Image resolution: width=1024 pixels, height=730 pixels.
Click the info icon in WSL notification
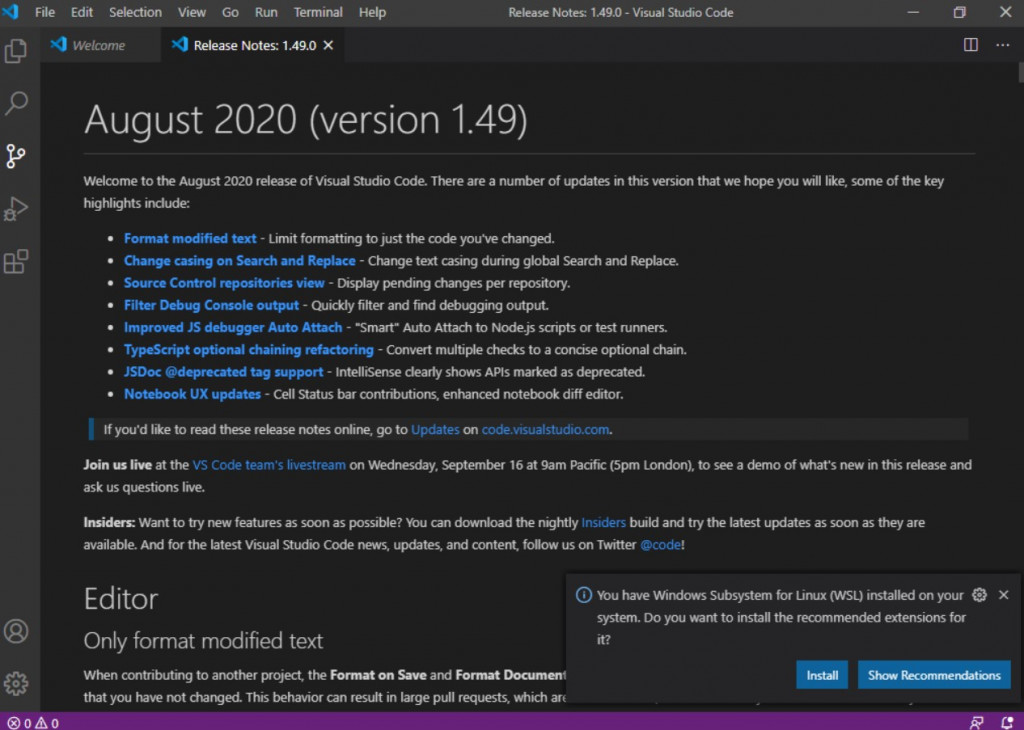pos(583,594)
